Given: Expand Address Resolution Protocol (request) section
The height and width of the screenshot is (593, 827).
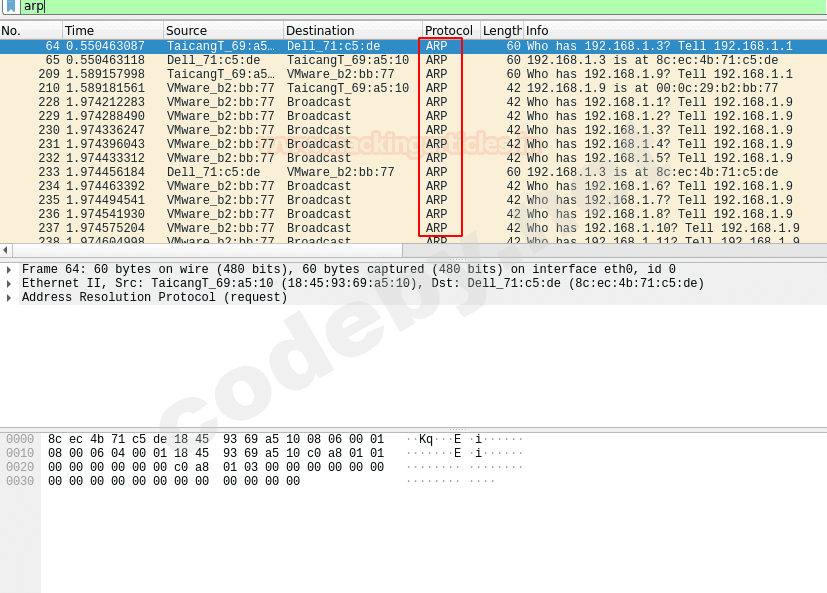Looking at the screenshot, I should pyautogui.click(x=9, y=298).
